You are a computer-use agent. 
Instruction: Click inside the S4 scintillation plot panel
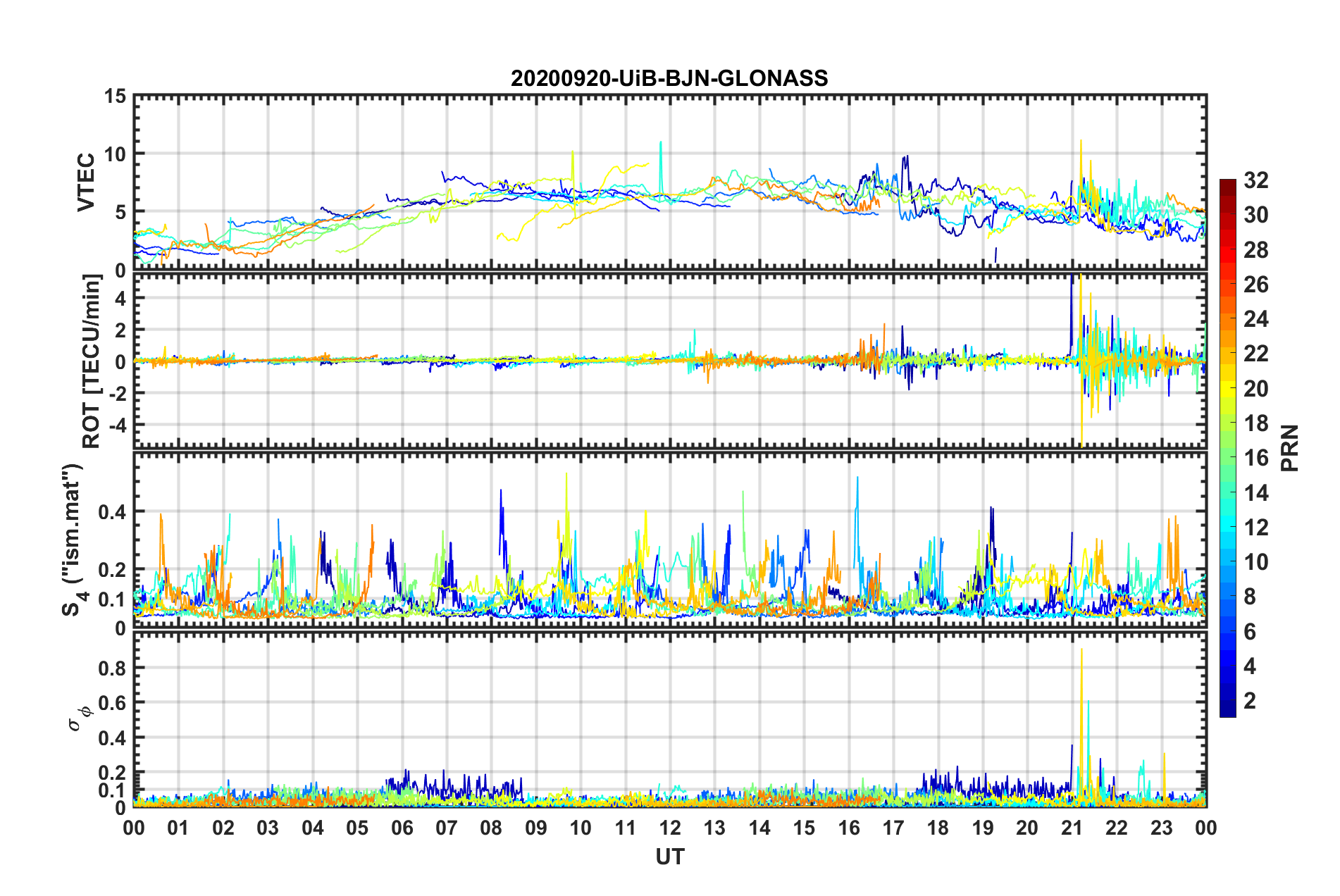[670, 540]
